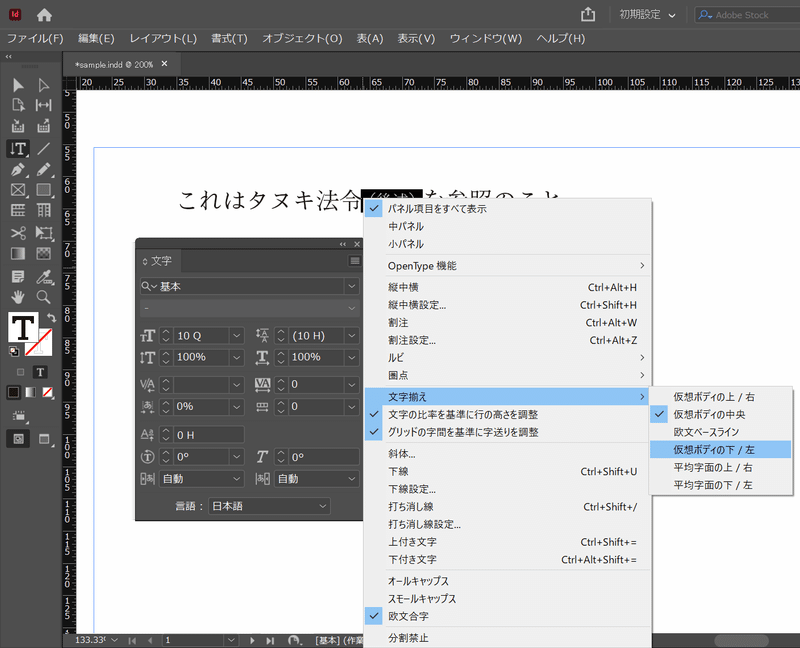Open the 文字 panel menu icon
Viewport: 800px width, 648px height.
click(355, 261)
